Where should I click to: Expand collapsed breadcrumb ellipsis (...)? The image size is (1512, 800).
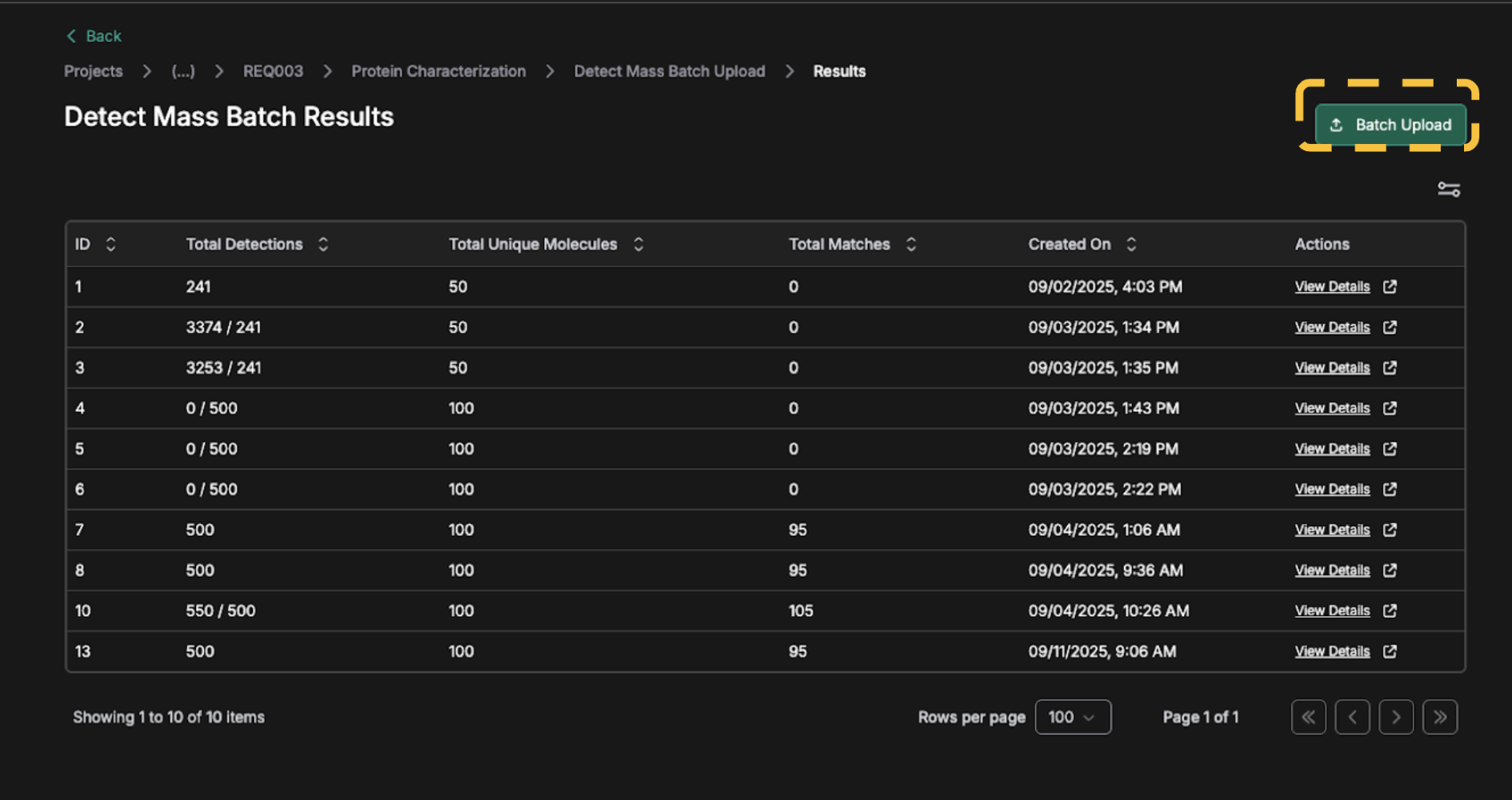tap(183, 71)
